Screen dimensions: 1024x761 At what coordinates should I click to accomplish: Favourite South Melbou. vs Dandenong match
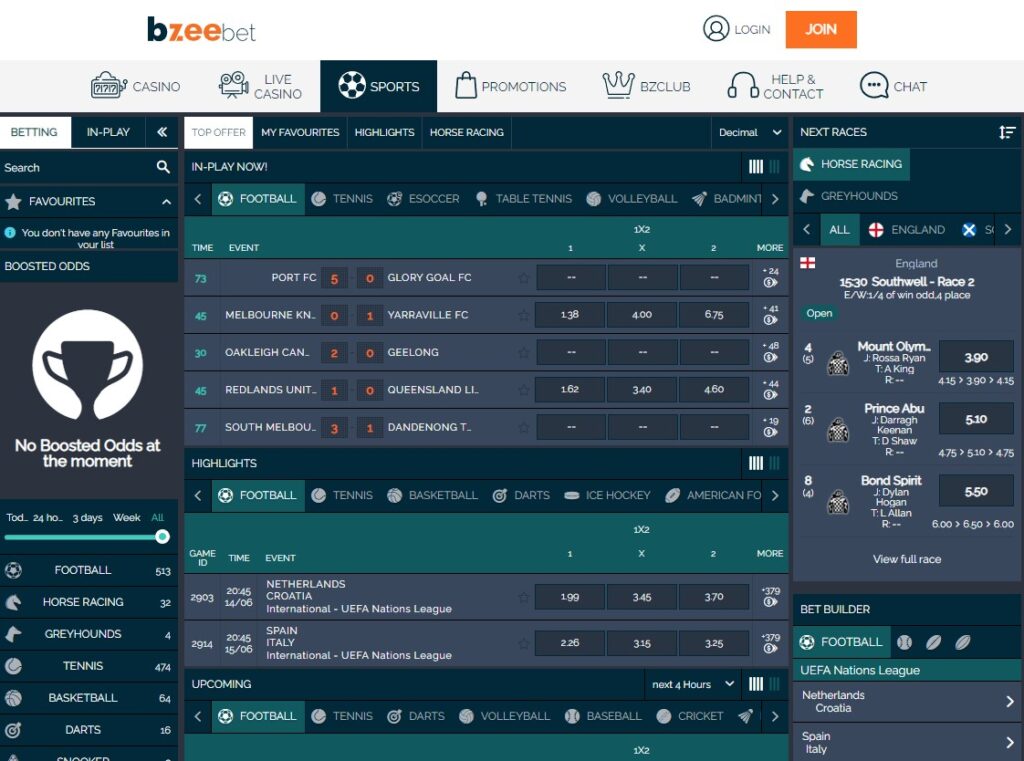pos(523,427)
